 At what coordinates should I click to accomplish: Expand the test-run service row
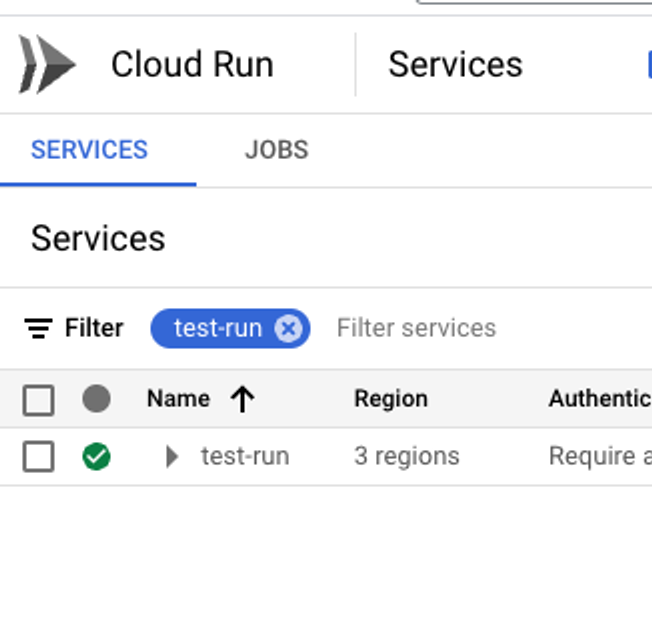[x=172, y=456]
